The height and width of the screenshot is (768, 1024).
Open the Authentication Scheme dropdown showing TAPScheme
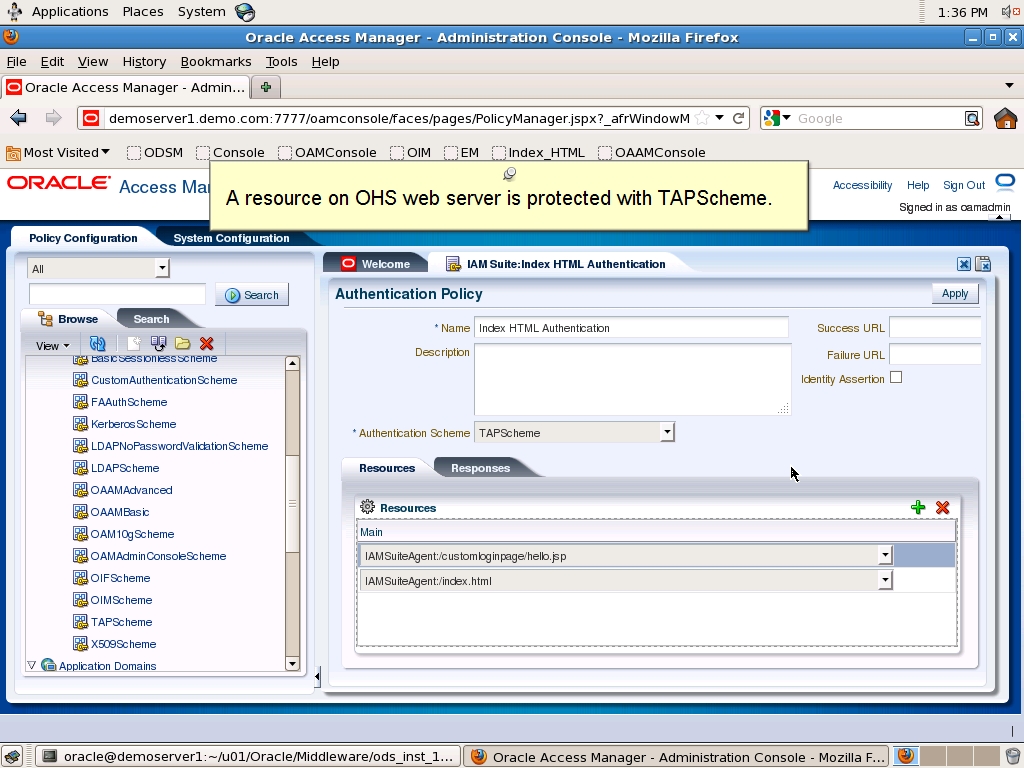pyautogui.click(x=665, y=431)
